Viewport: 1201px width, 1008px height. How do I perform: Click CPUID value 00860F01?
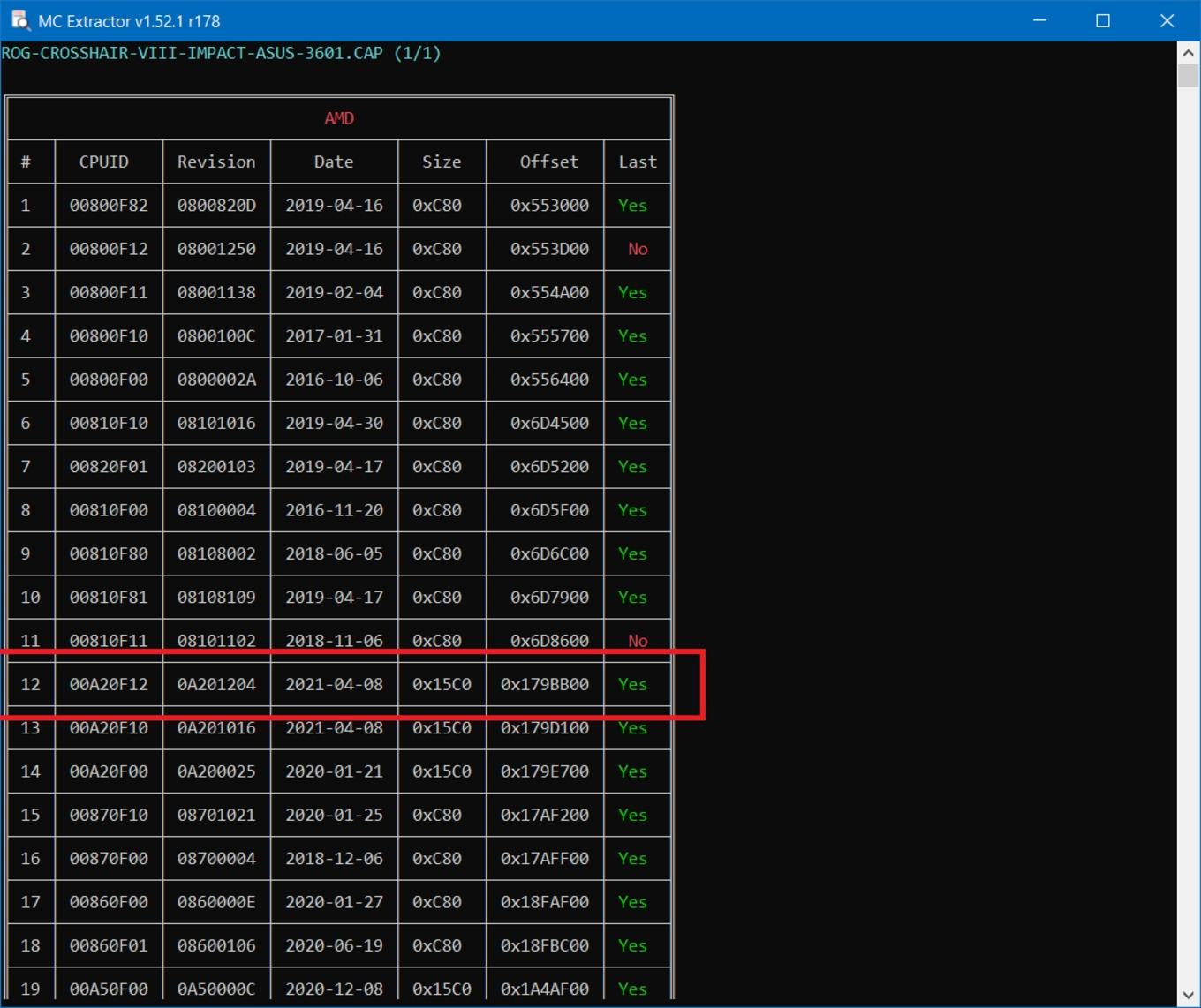[109, 945]
